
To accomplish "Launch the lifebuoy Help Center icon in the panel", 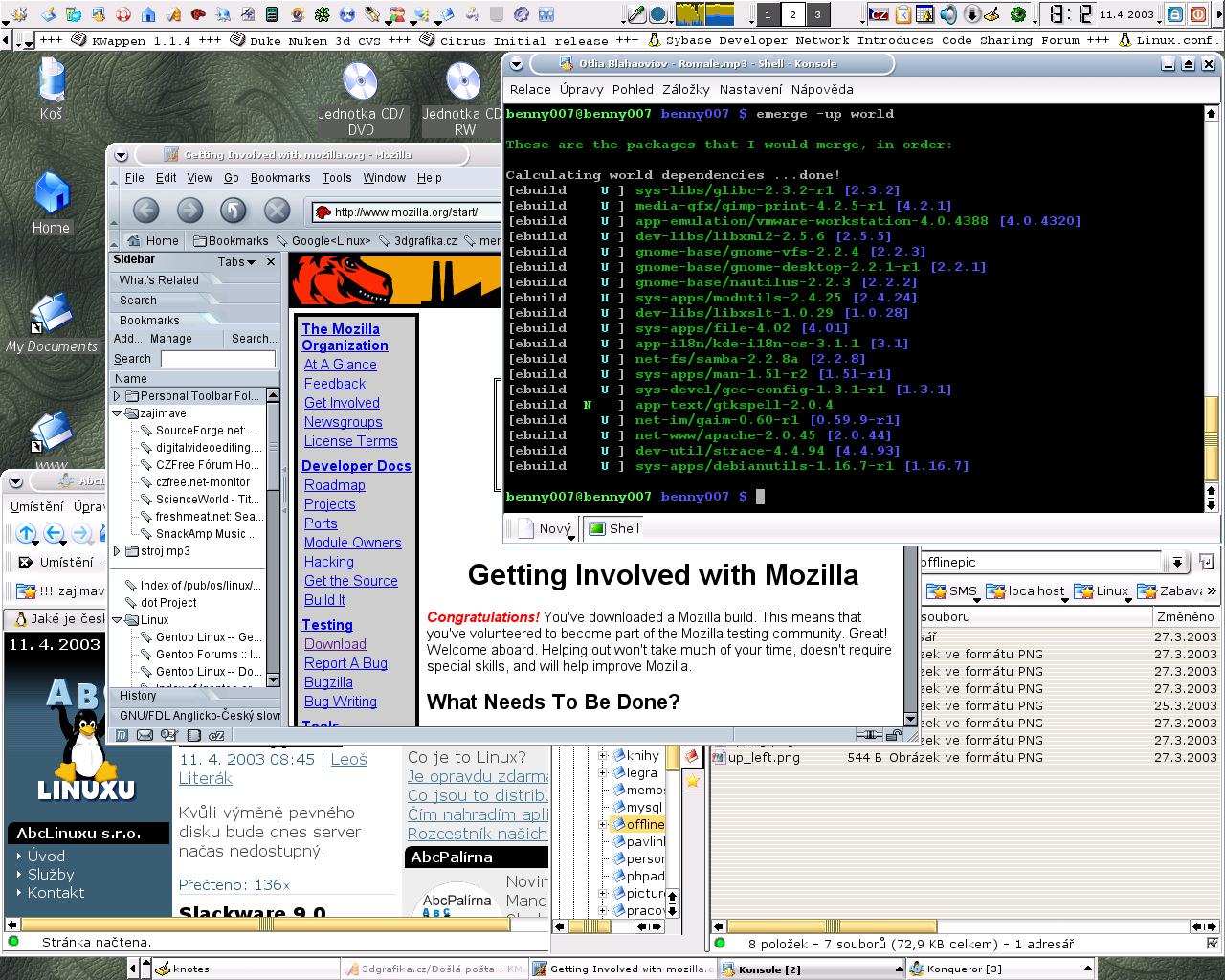I will point(122,14).
